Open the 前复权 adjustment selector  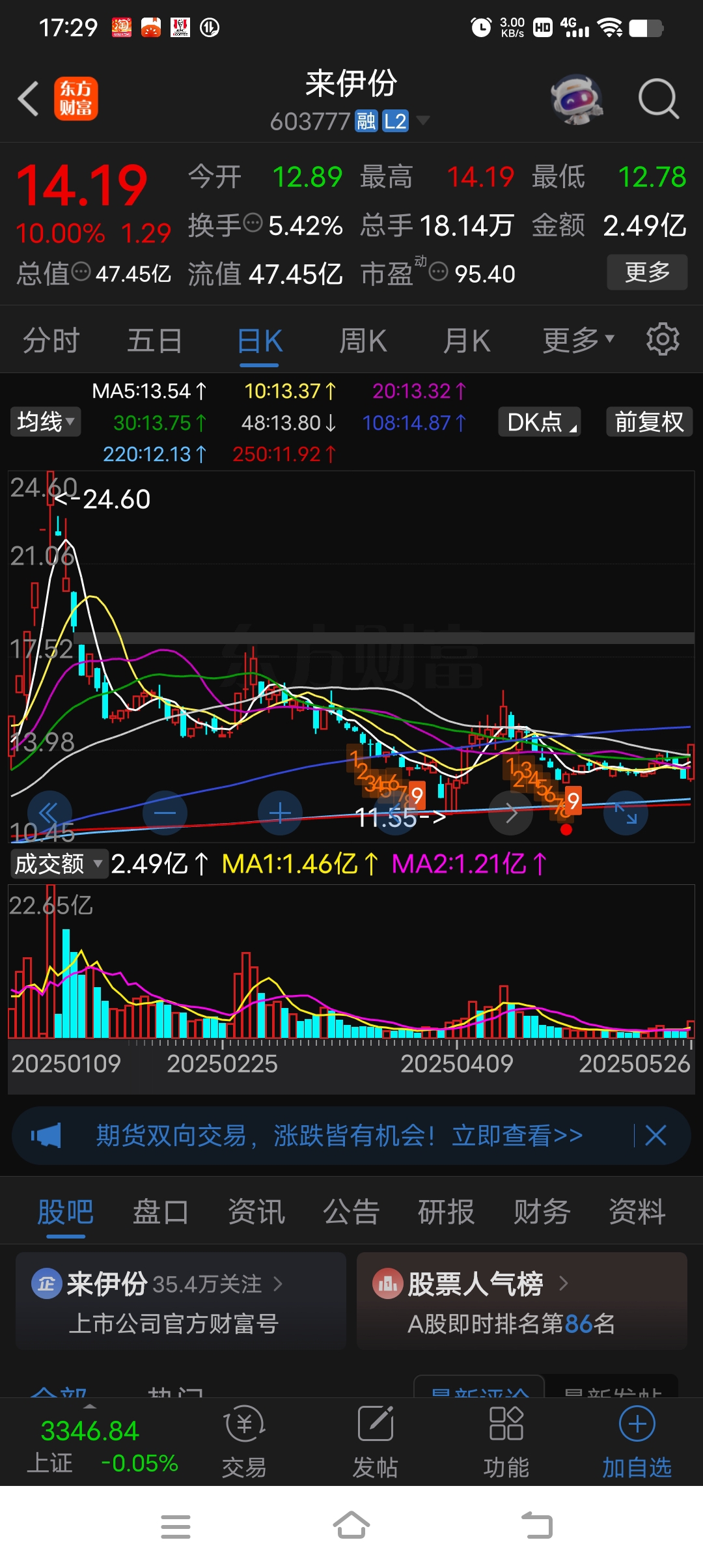[649, 422]
